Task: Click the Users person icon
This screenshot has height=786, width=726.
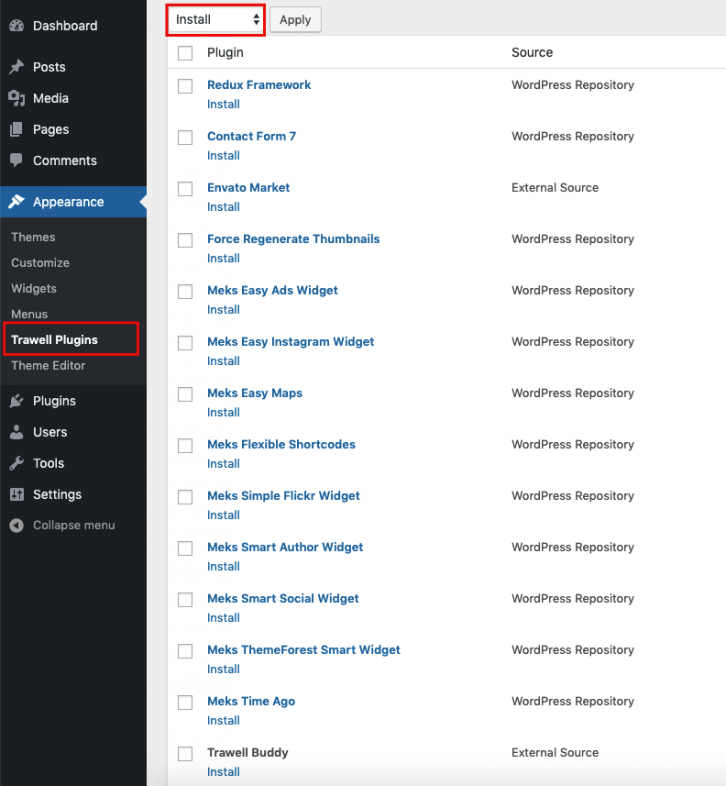Action: [16, 432]
